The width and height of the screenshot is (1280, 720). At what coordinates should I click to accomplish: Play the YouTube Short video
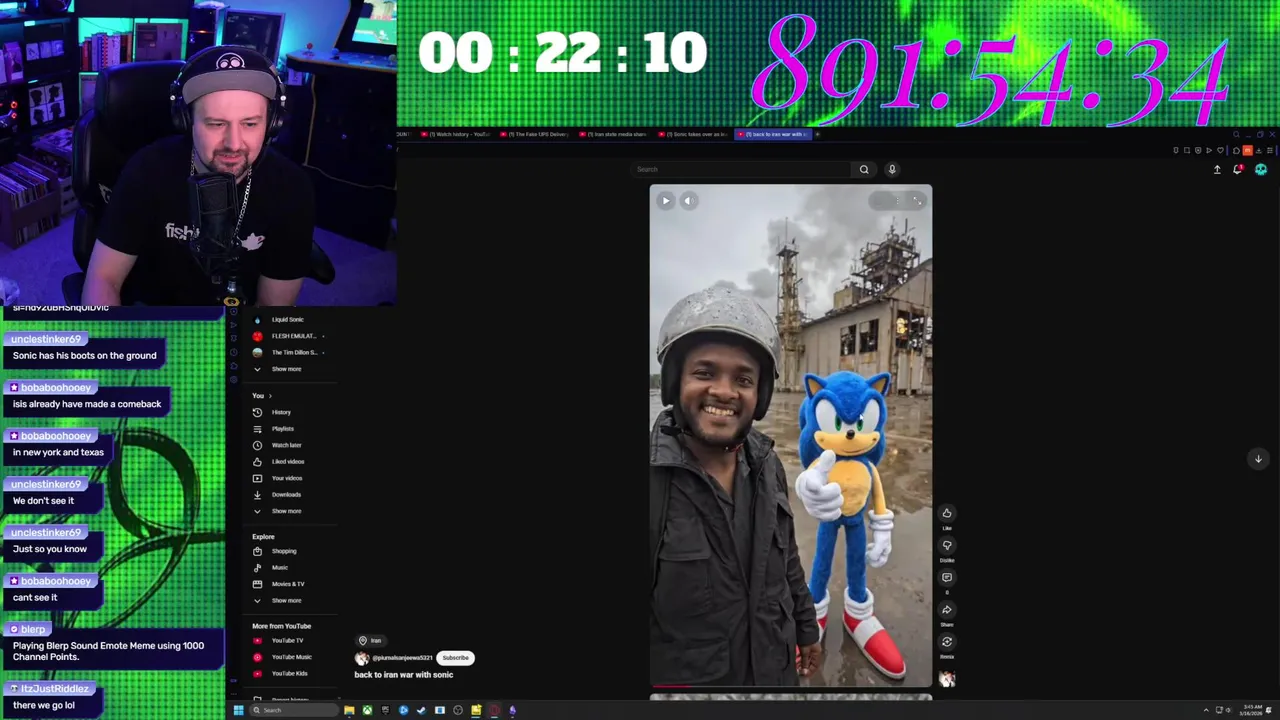click(665, 201)
